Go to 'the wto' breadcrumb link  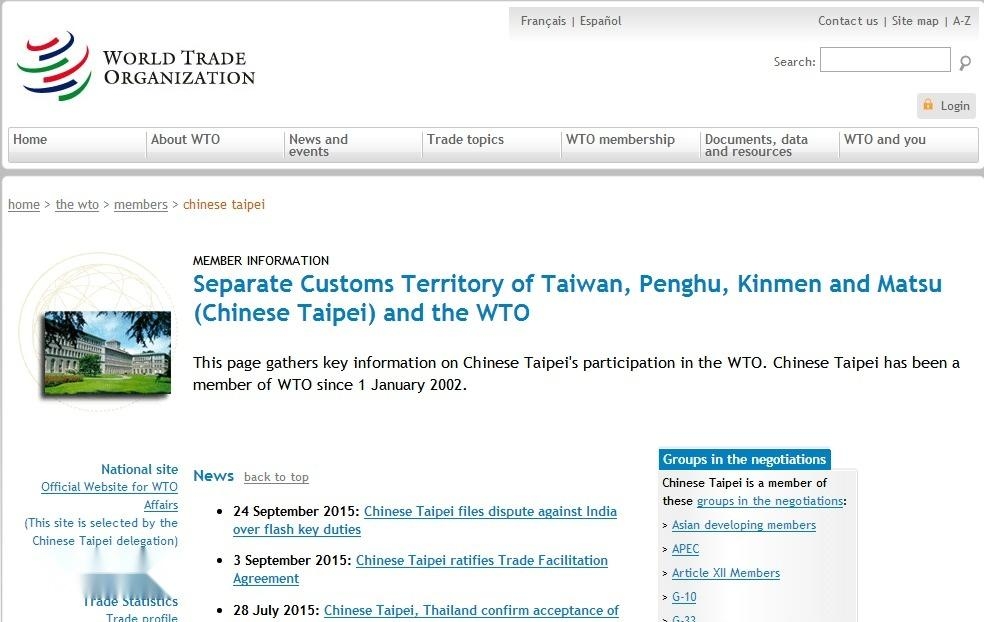[77, 205]
